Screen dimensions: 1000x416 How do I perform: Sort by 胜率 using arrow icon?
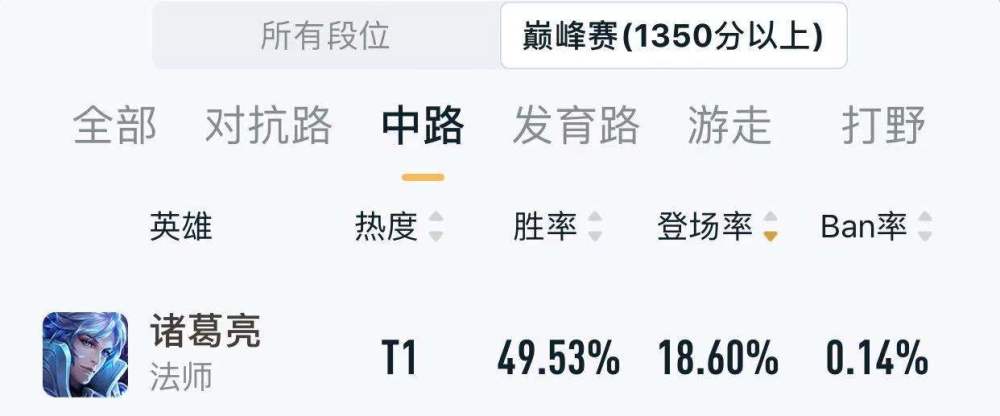point(595,227)
